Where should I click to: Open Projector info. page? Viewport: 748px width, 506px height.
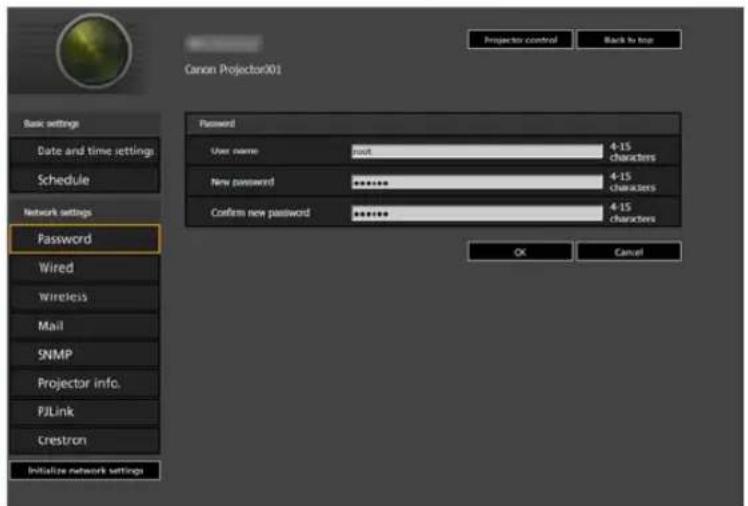(x=84, y=383)
